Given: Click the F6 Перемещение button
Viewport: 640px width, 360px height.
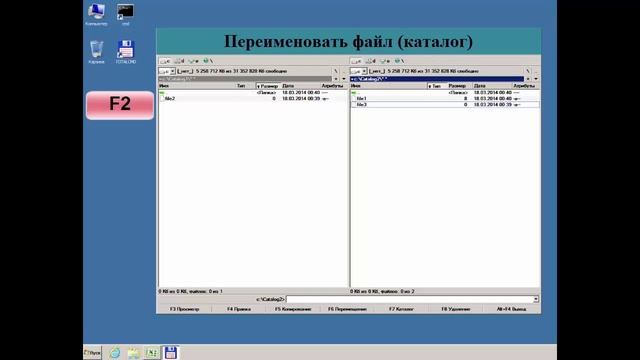Looking at the screenshot, I should click(347, 309).
